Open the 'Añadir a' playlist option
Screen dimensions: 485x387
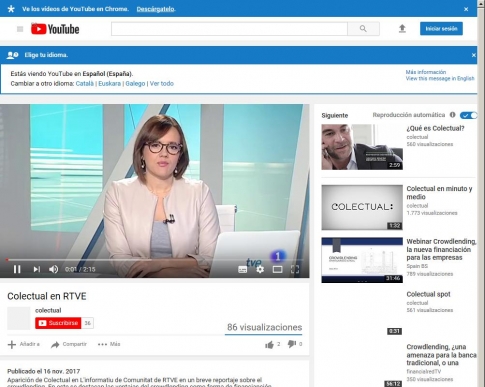click(x=24, y=344)
